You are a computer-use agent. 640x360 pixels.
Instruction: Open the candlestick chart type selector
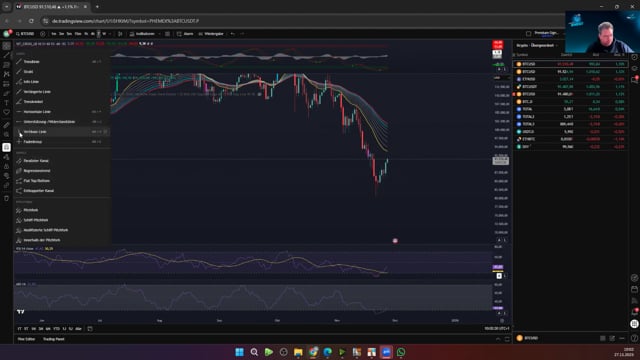point(120,34)
